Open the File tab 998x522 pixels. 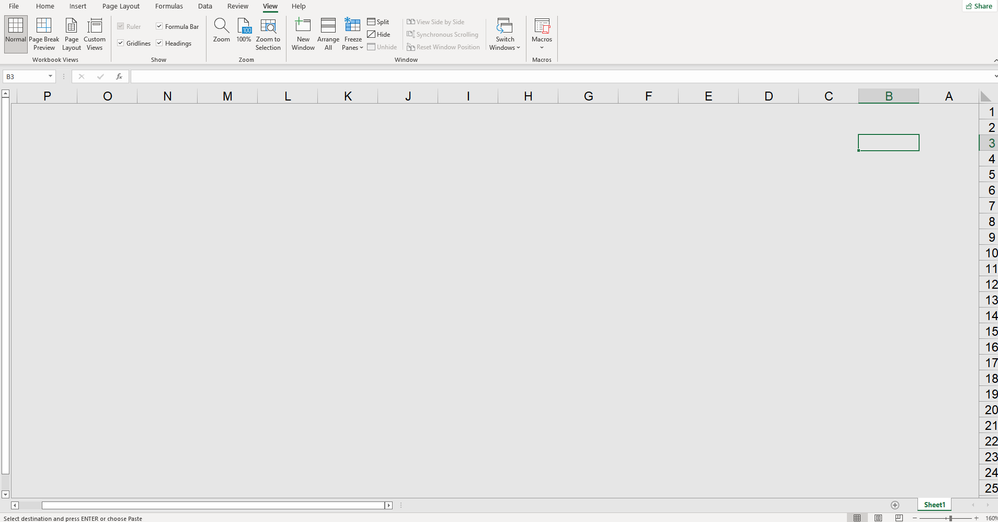point(13,6)
